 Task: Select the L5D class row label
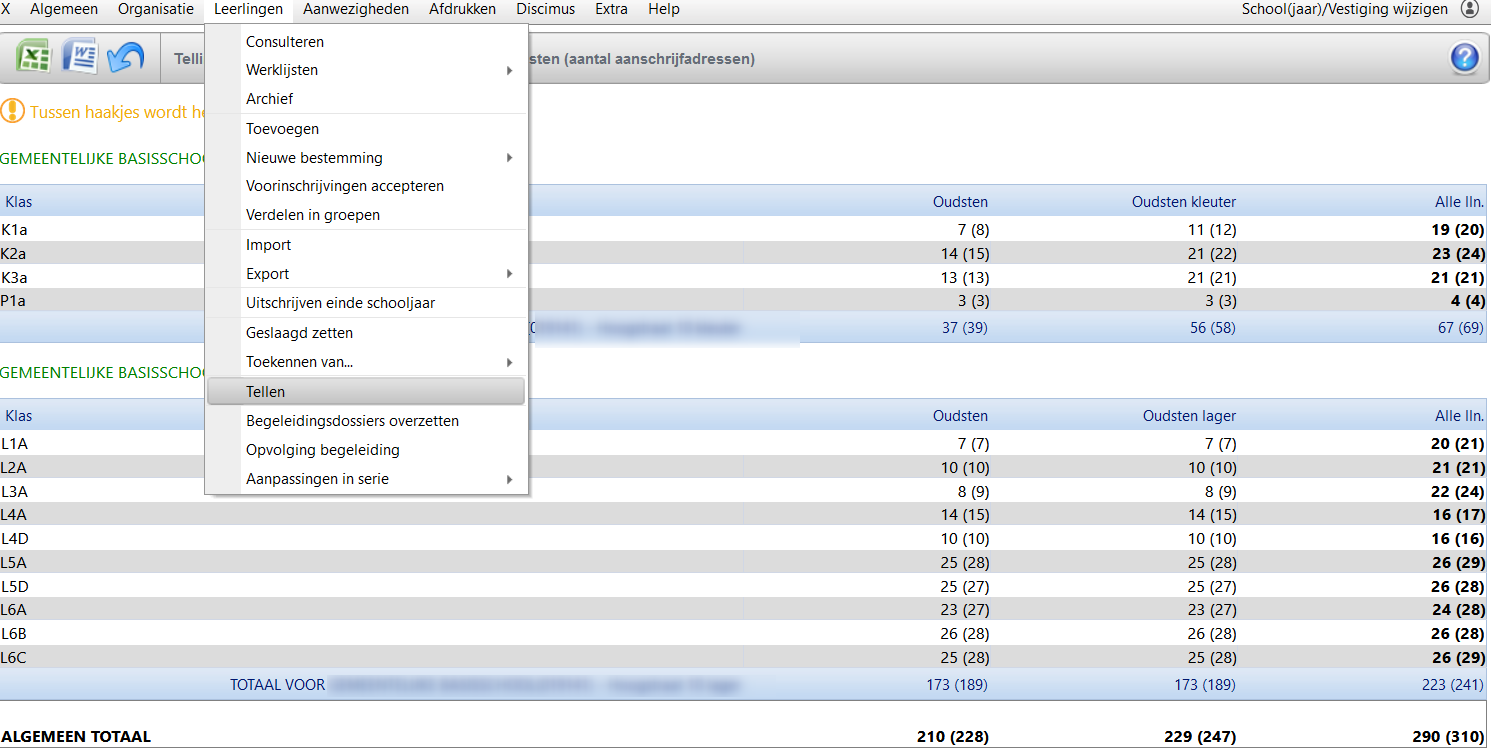(14, 586)
